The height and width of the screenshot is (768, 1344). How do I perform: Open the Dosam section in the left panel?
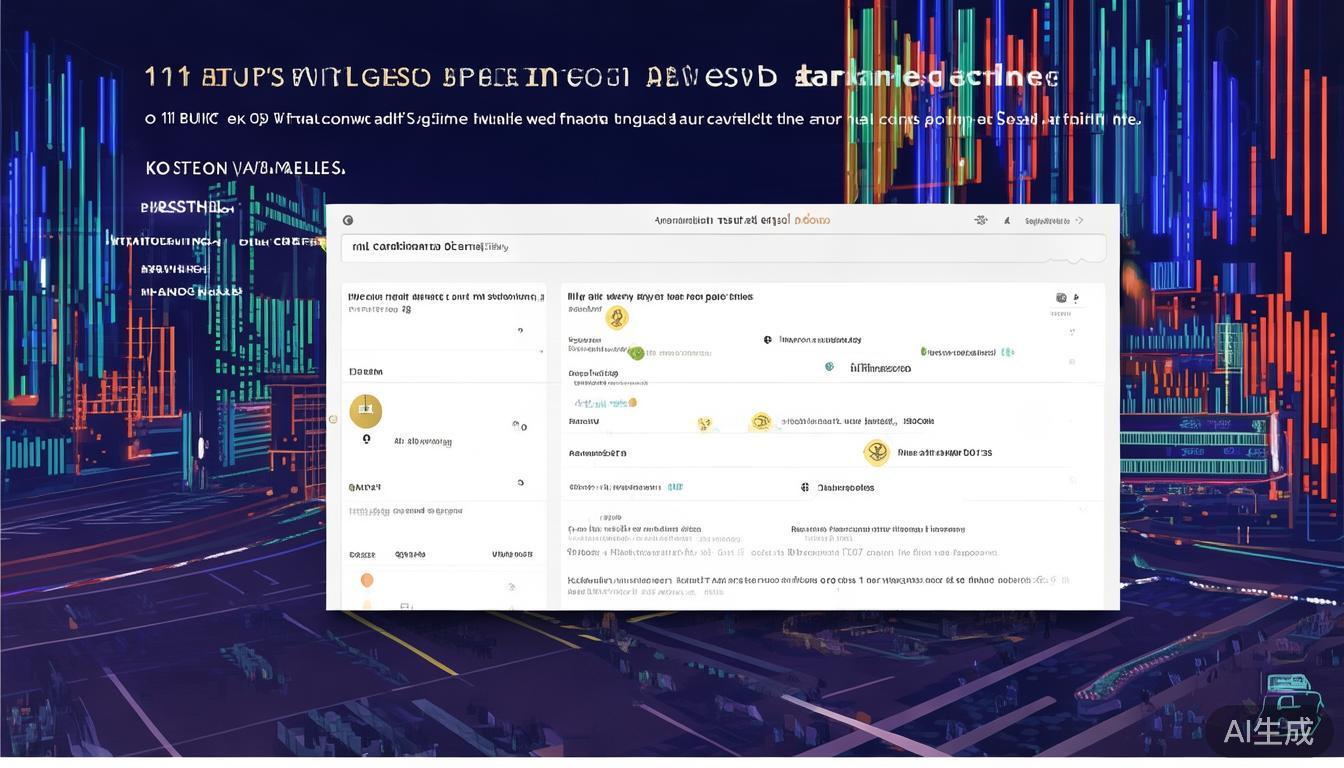pos(366,371)
